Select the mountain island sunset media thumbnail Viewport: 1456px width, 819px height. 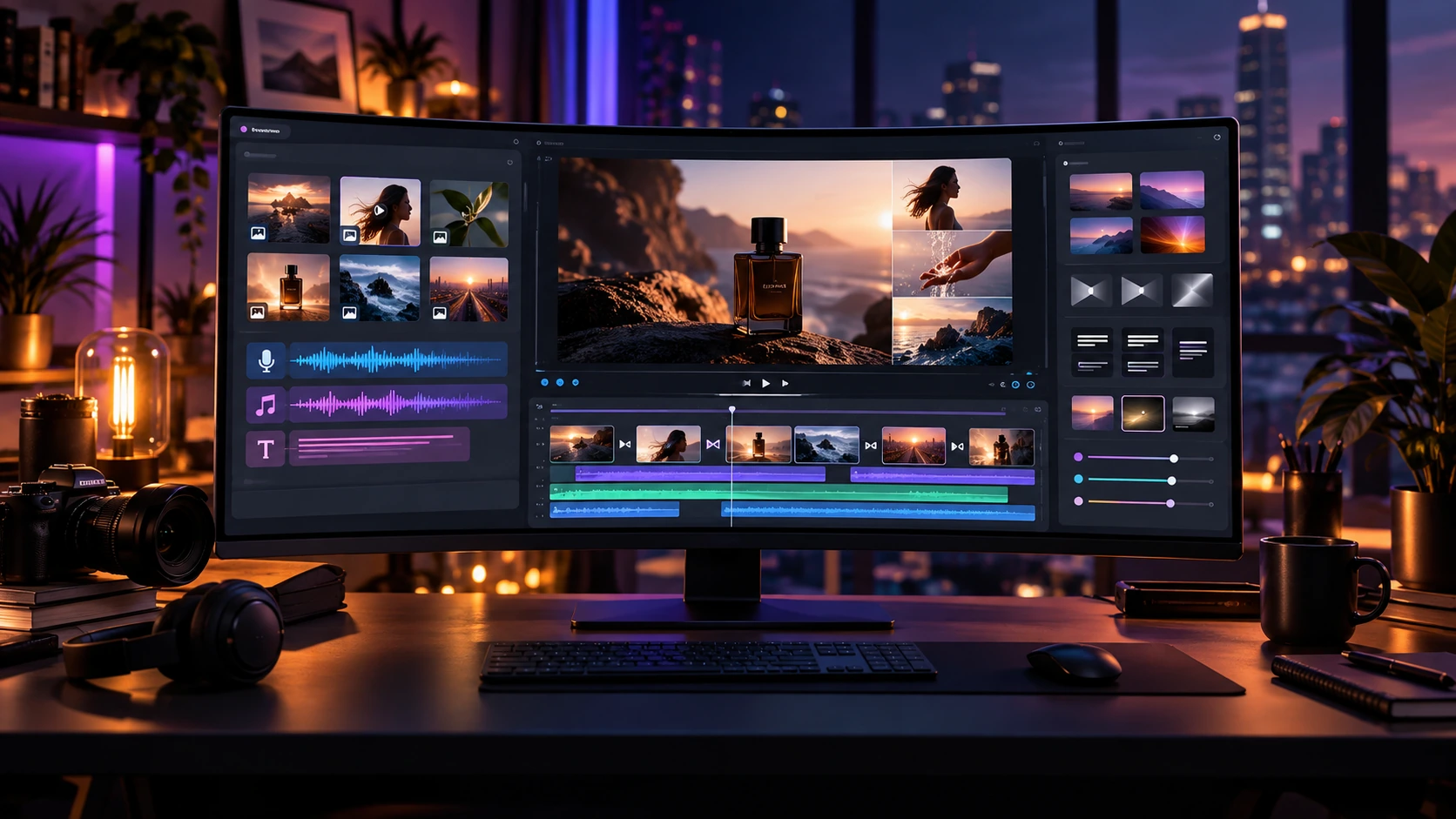tap(288, 209)
